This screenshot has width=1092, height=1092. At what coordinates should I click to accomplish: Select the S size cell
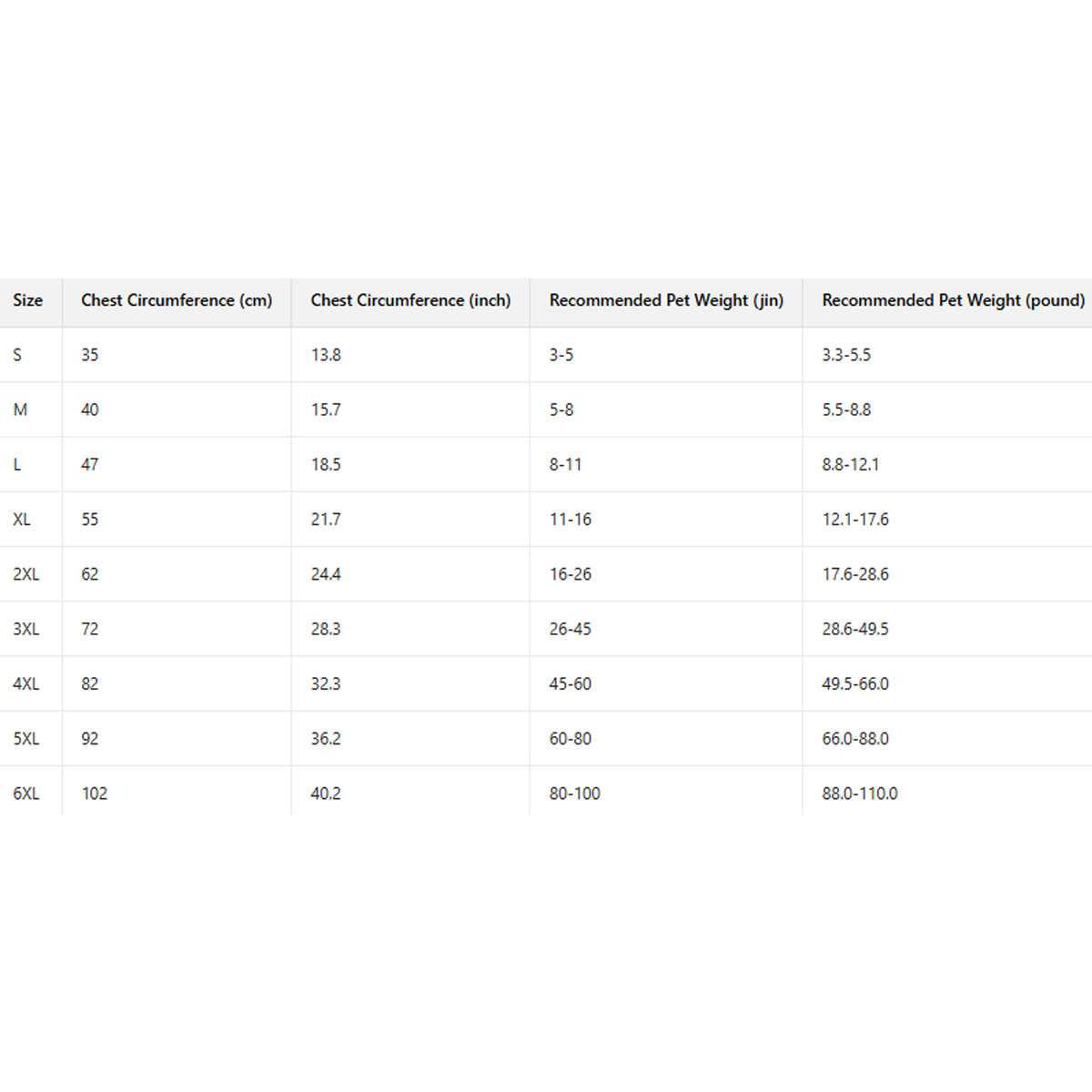(17, 355)
